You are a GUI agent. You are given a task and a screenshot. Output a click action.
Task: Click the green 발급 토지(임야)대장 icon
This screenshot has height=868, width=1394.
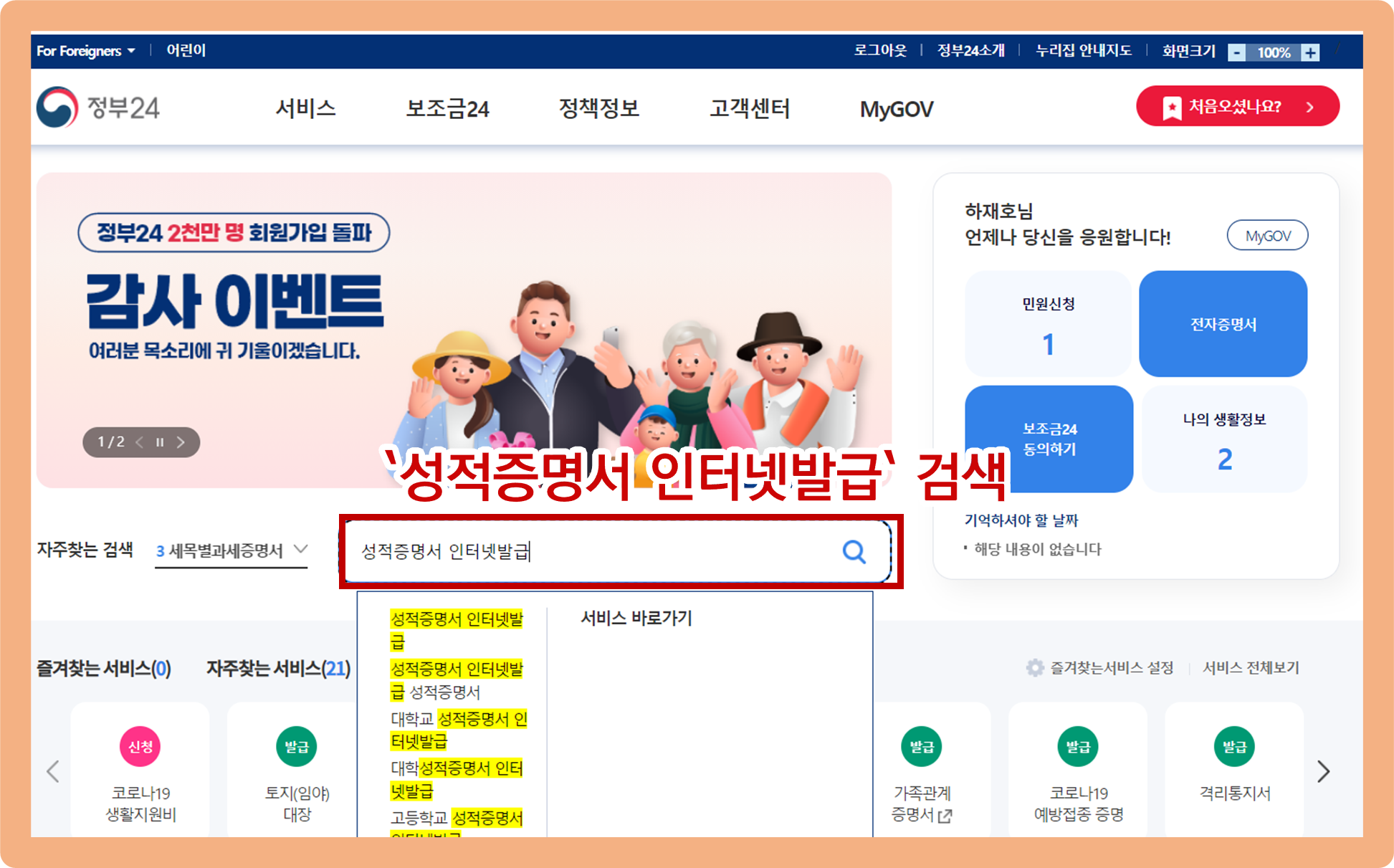click(x=296, y=747)
